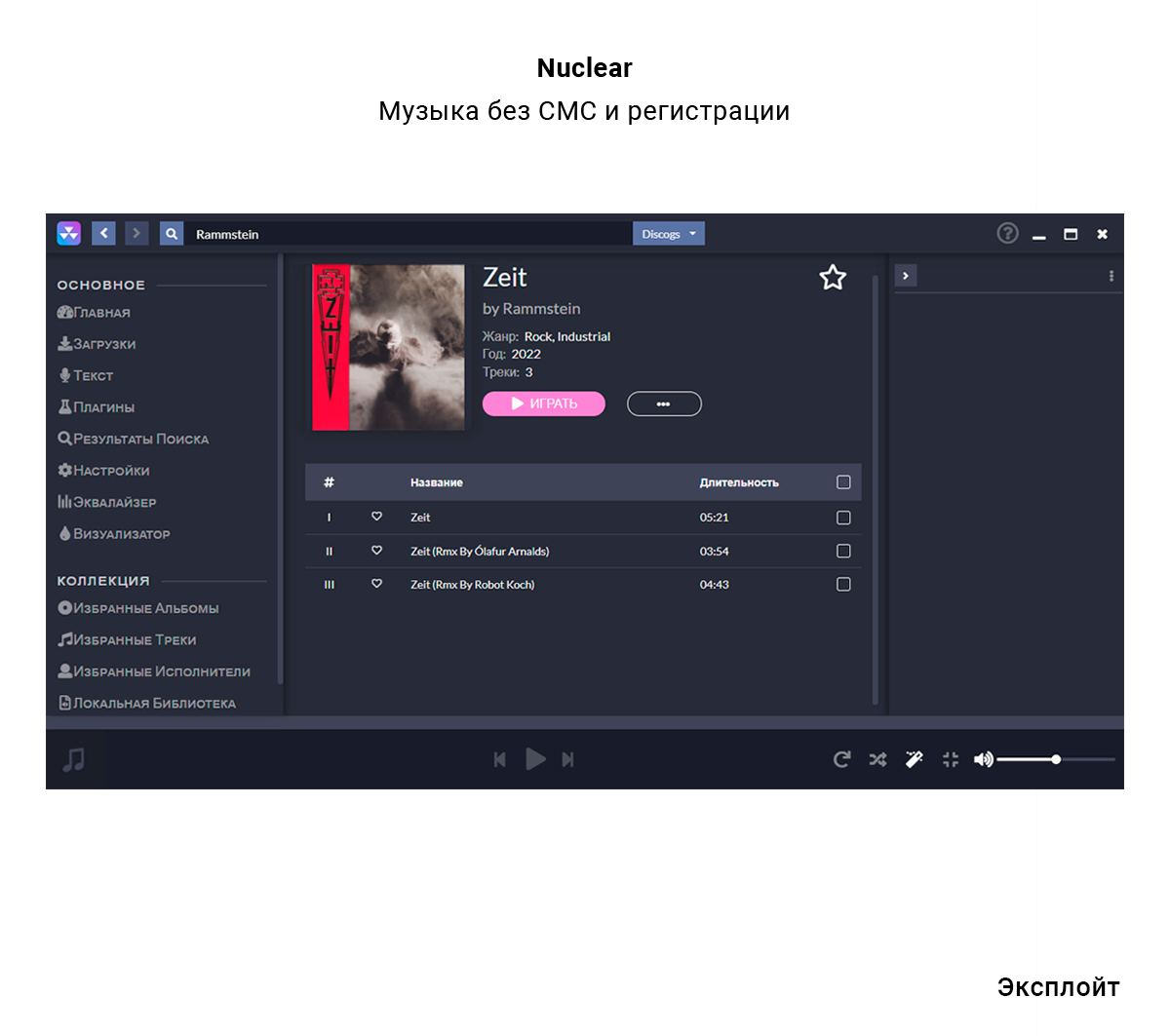
Task: Click track title Zeit (Rmx By Robot Koch)
Action: click(x=472, y=585)
